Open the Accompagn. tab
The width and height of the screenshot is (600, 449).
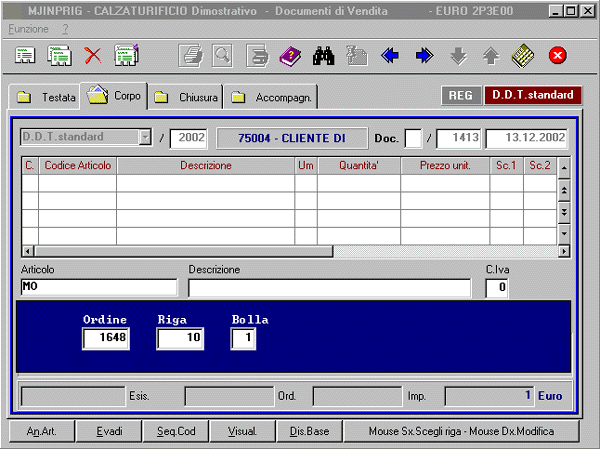pyautogui.click(x=271, y=97)
